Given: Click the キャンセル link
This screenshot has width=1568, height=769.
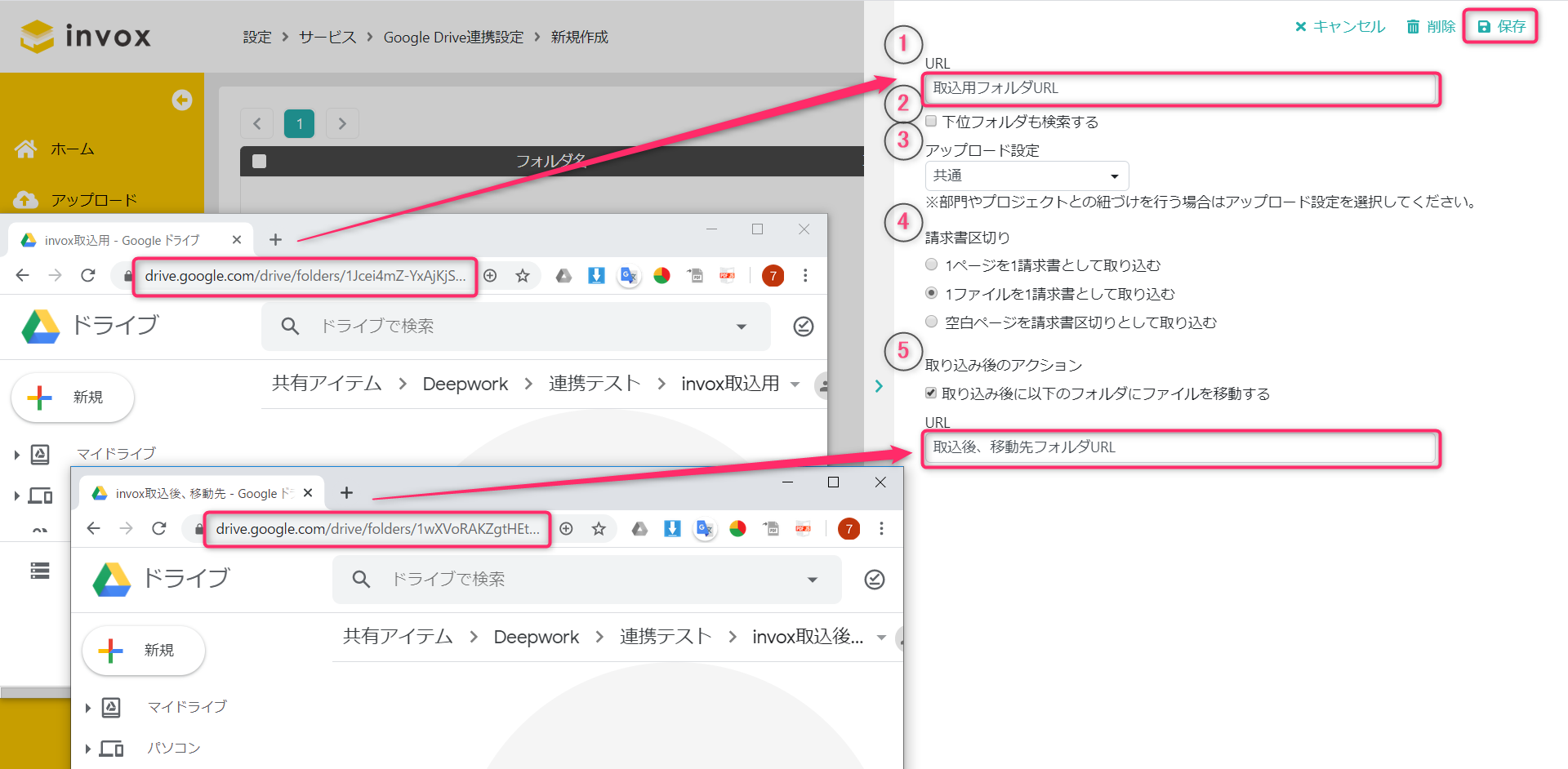Looking at the screenshot, I should [1340, 27].
